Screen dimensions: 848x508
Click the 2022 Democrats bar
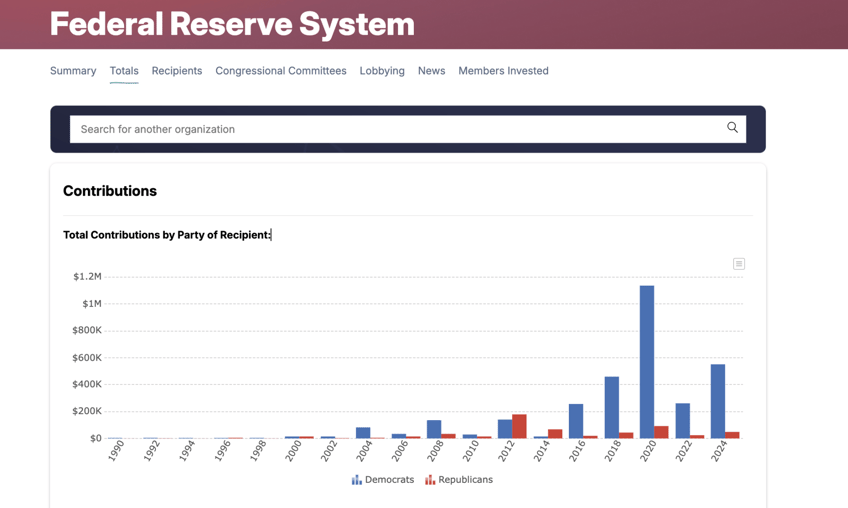[x=683, y=421]
